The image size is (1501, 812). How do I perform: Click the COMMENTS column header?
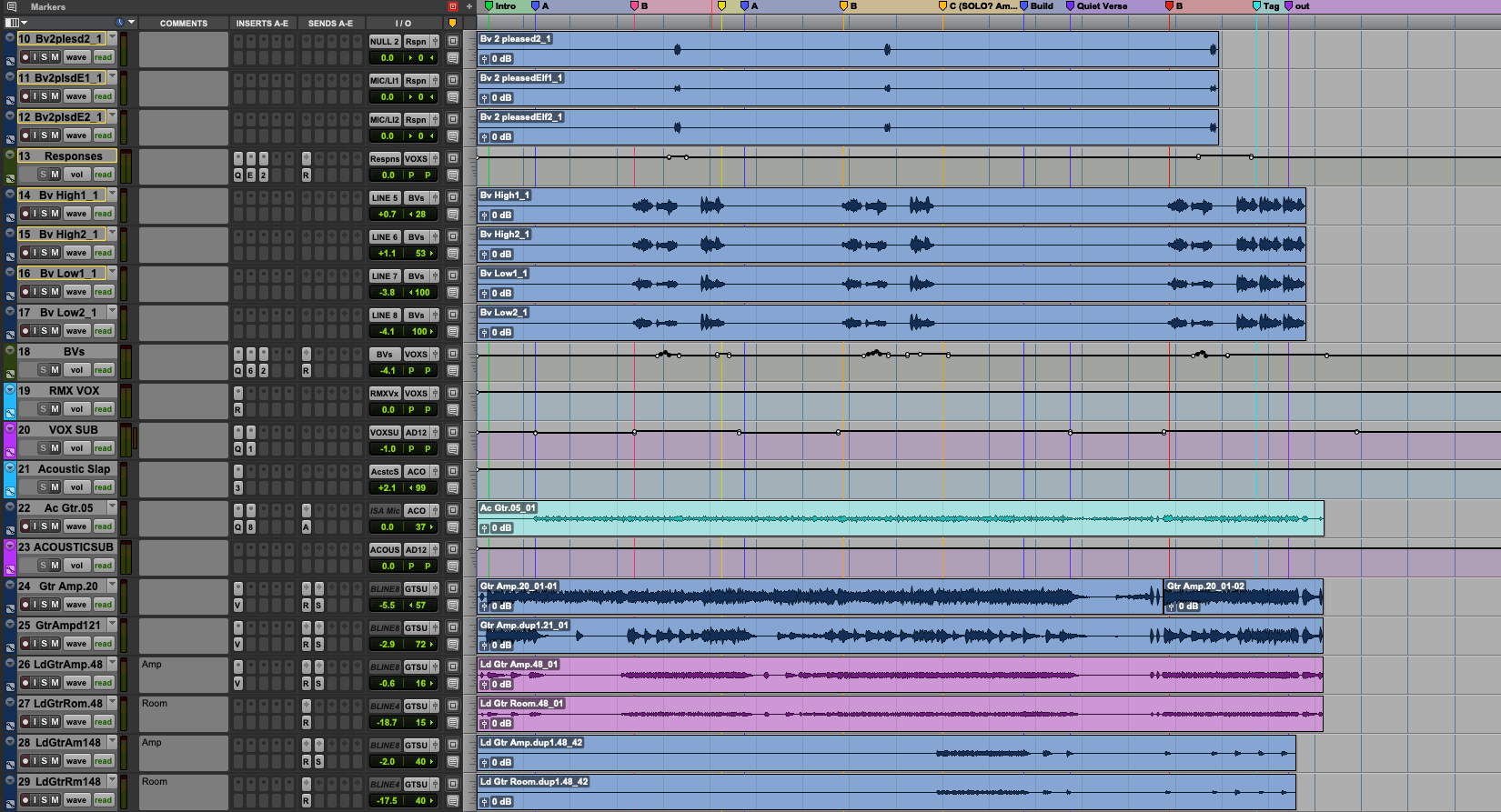184,23
